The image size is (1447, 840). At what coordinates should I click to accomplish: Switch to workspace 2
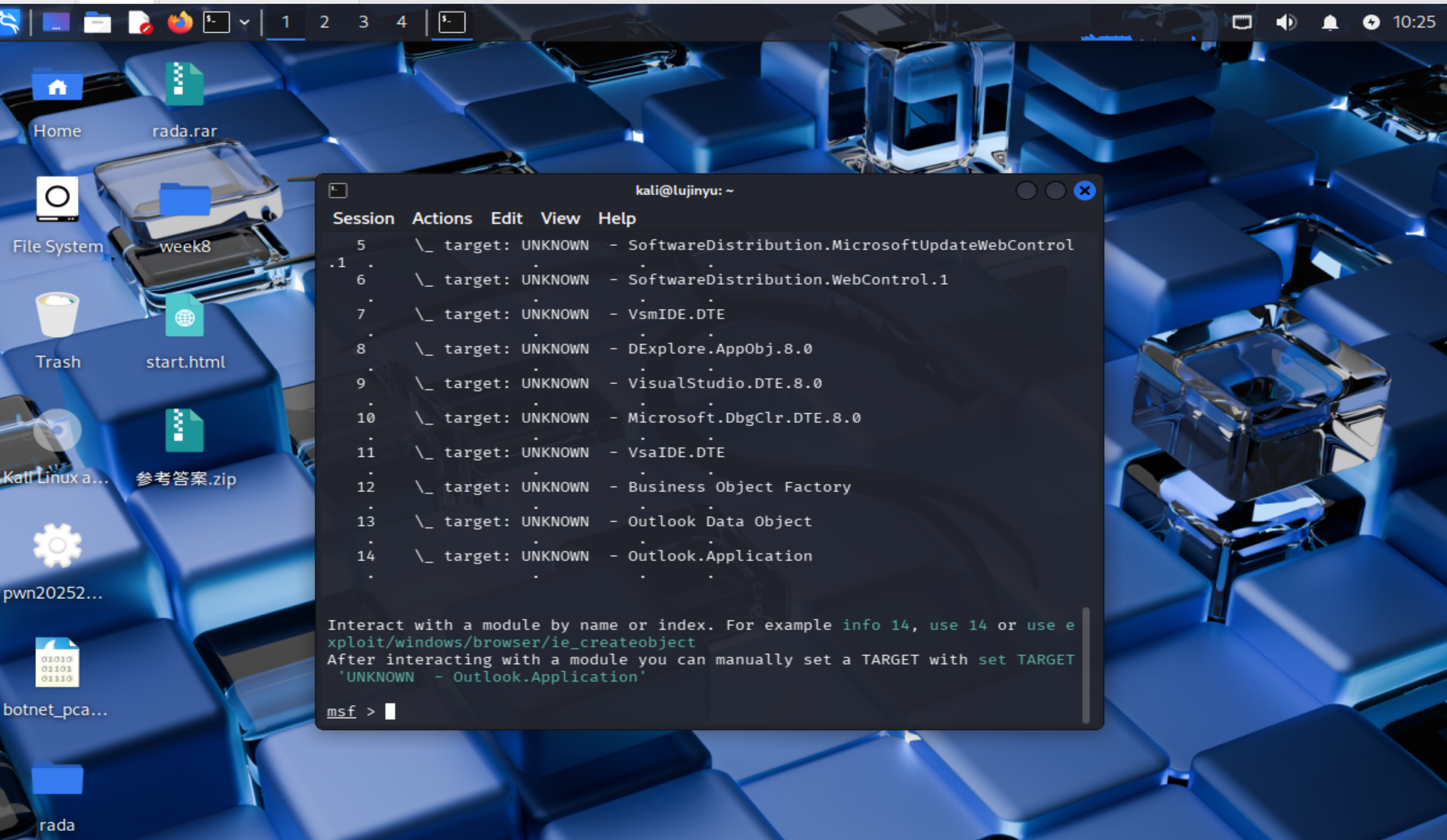click(x=324, y=23)
